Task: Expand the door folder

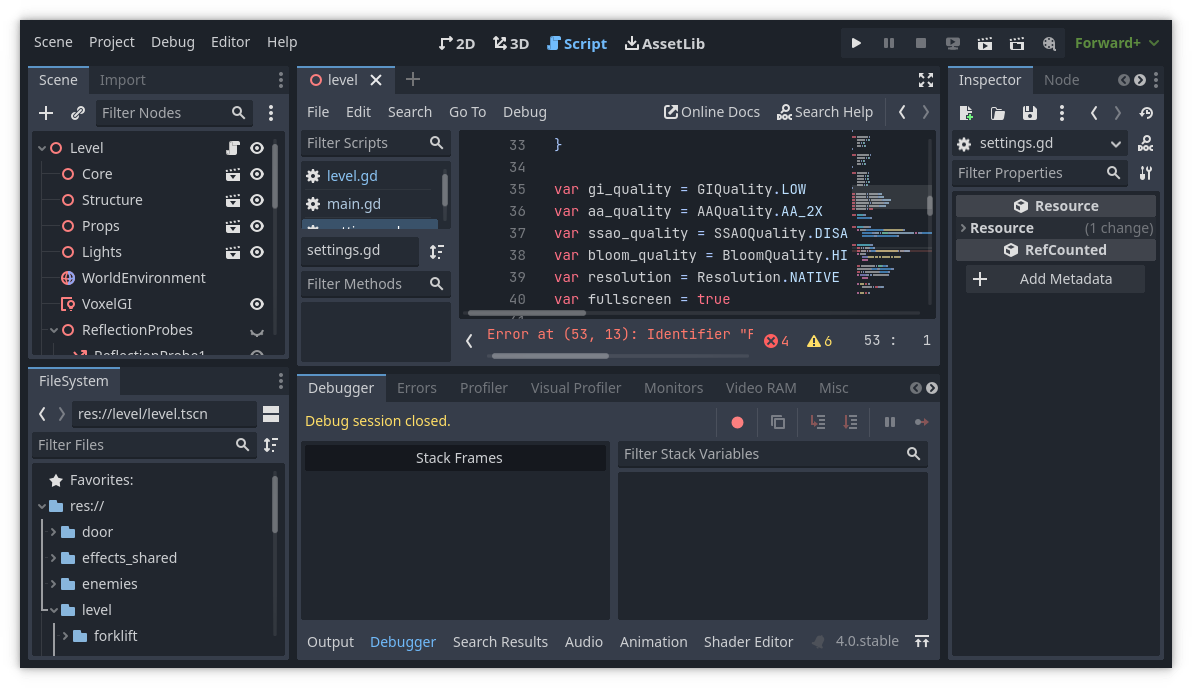Action: (x=53, y=532)
